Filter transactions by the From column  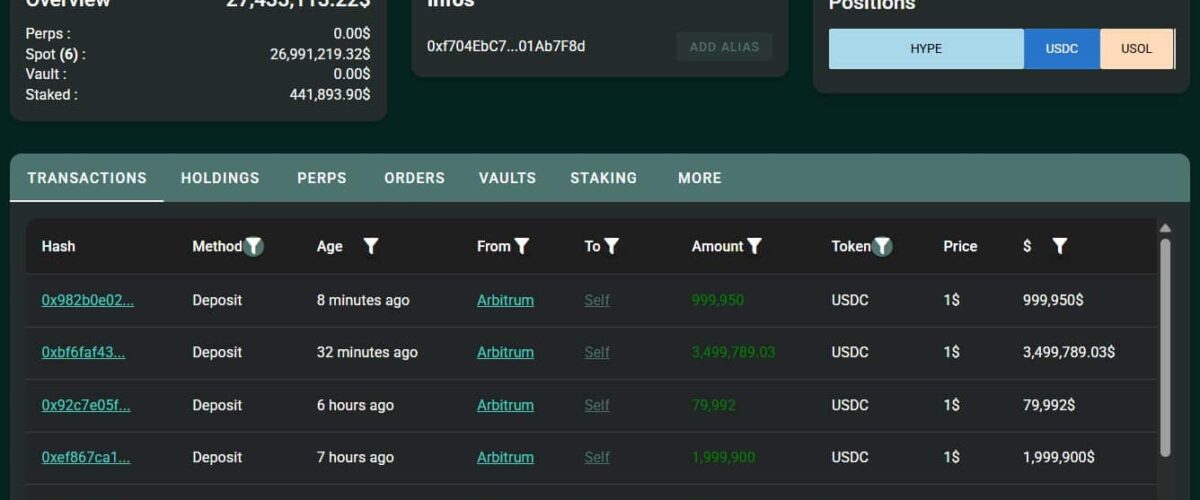click(x=521, y=246)
